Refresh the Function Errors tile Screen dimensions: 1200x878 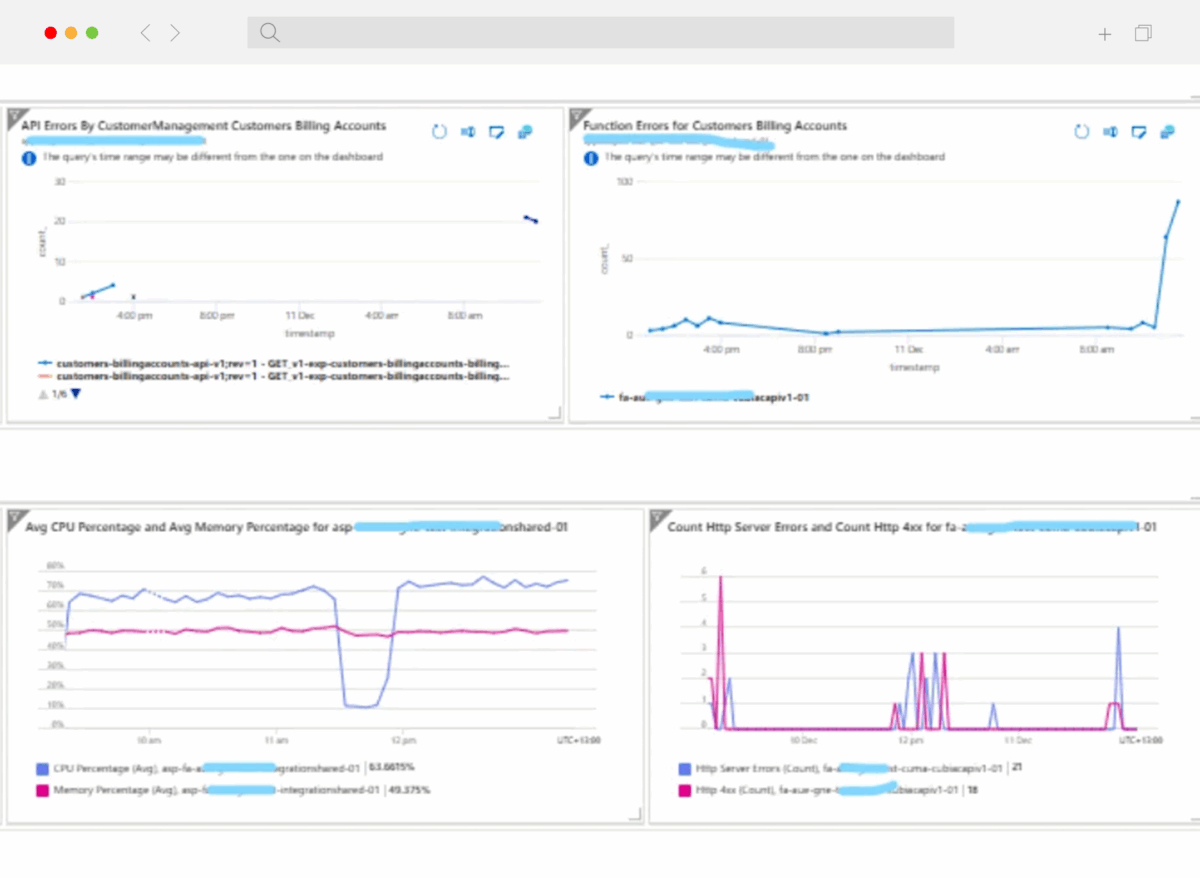coord(1080,132)
